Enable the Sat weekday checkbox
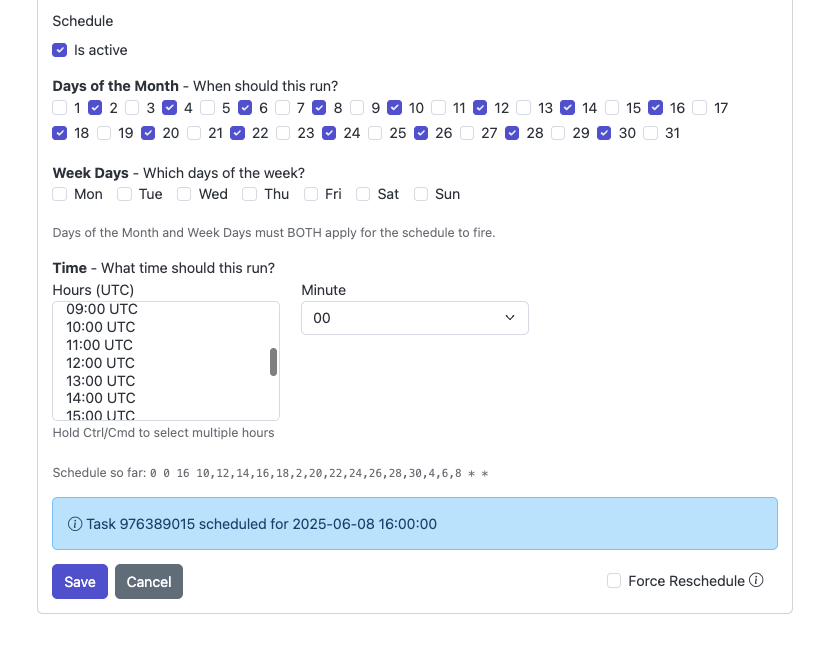 click(363, 194)
